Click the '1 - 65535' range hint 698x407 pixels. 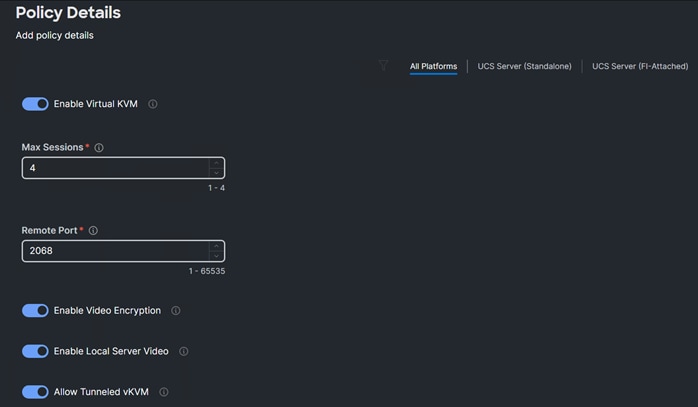tap(207, 271)
